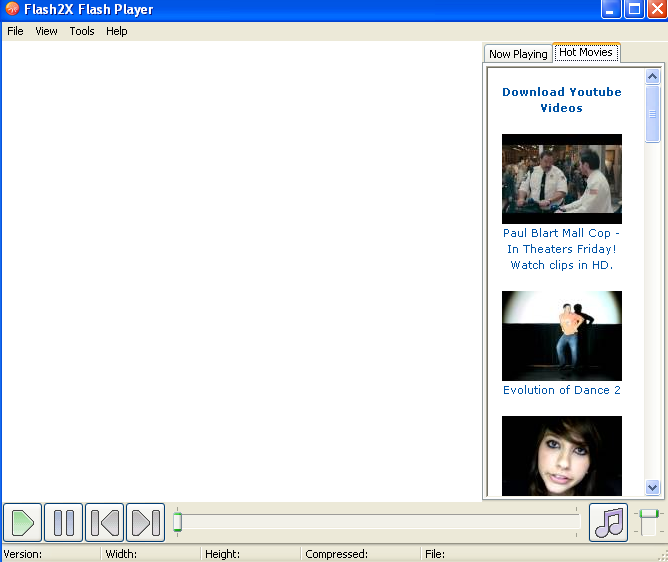
Task: Click the Height: status bar field
Action: [252, 554]
